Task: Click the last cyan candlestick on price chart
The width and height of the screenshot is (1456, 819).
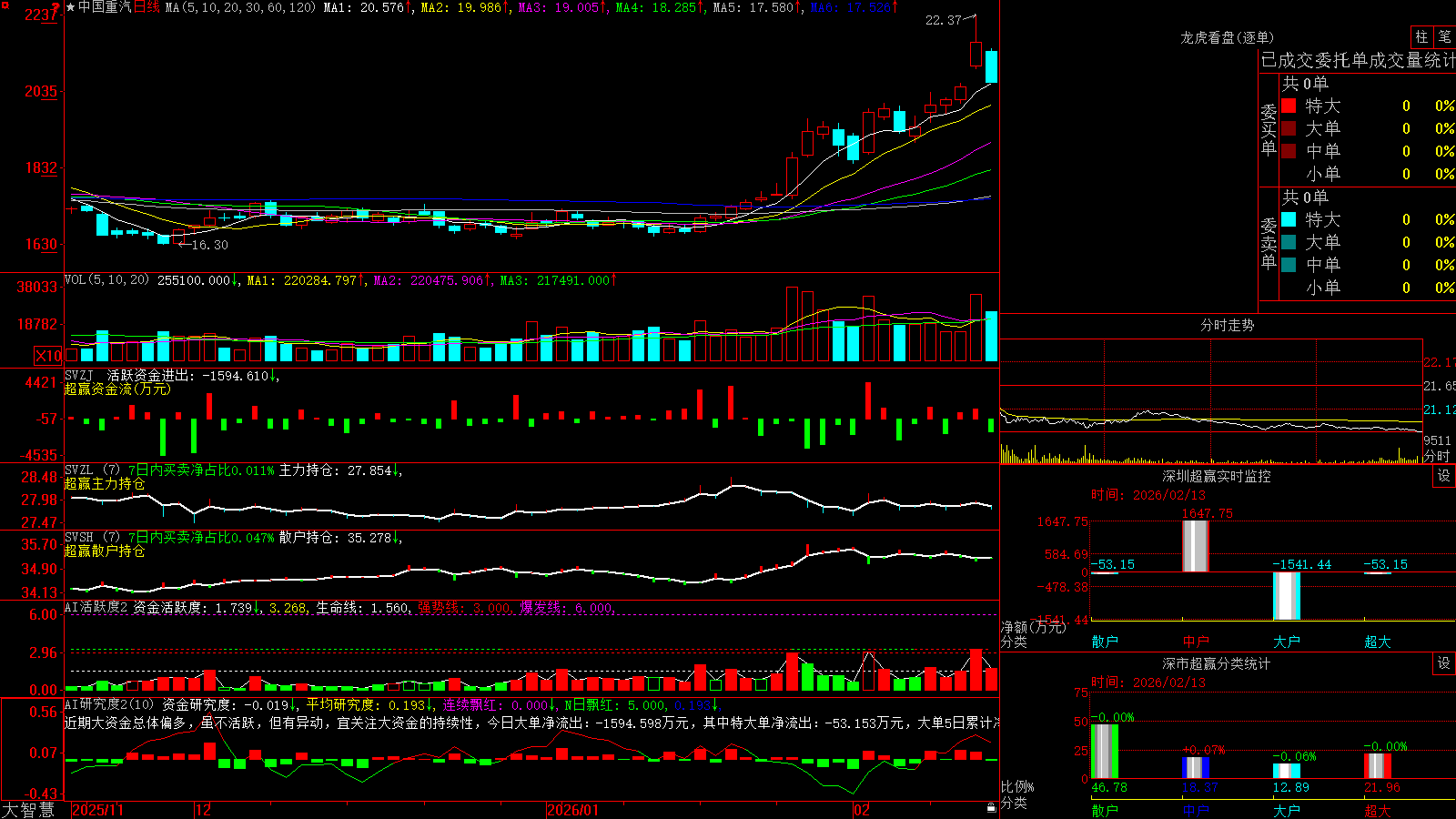Action: tap(991, 66)
